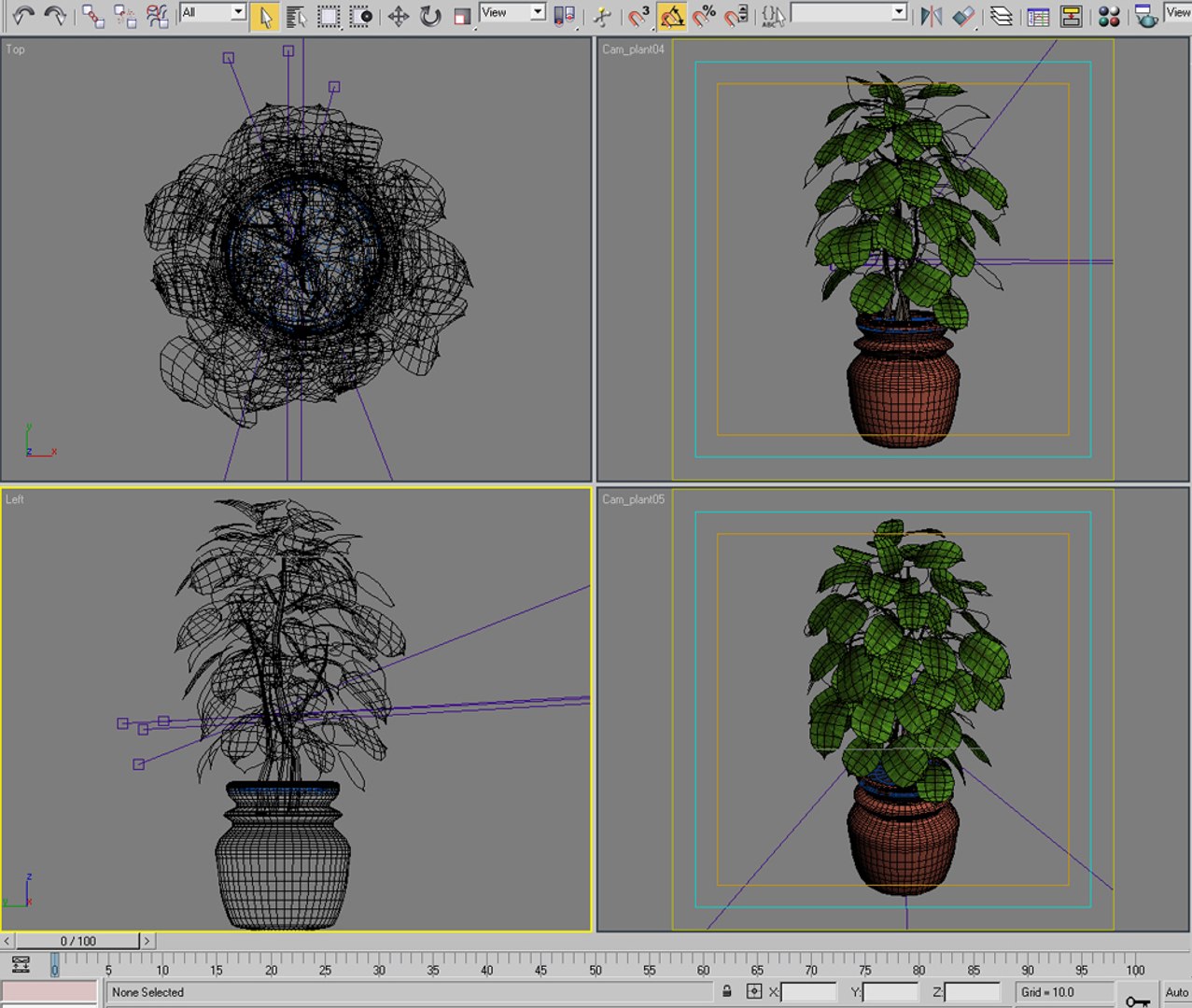This screenshot has height=1008, width=1192.
Task: Select the Rotate tool
Action: pos(430,16)
